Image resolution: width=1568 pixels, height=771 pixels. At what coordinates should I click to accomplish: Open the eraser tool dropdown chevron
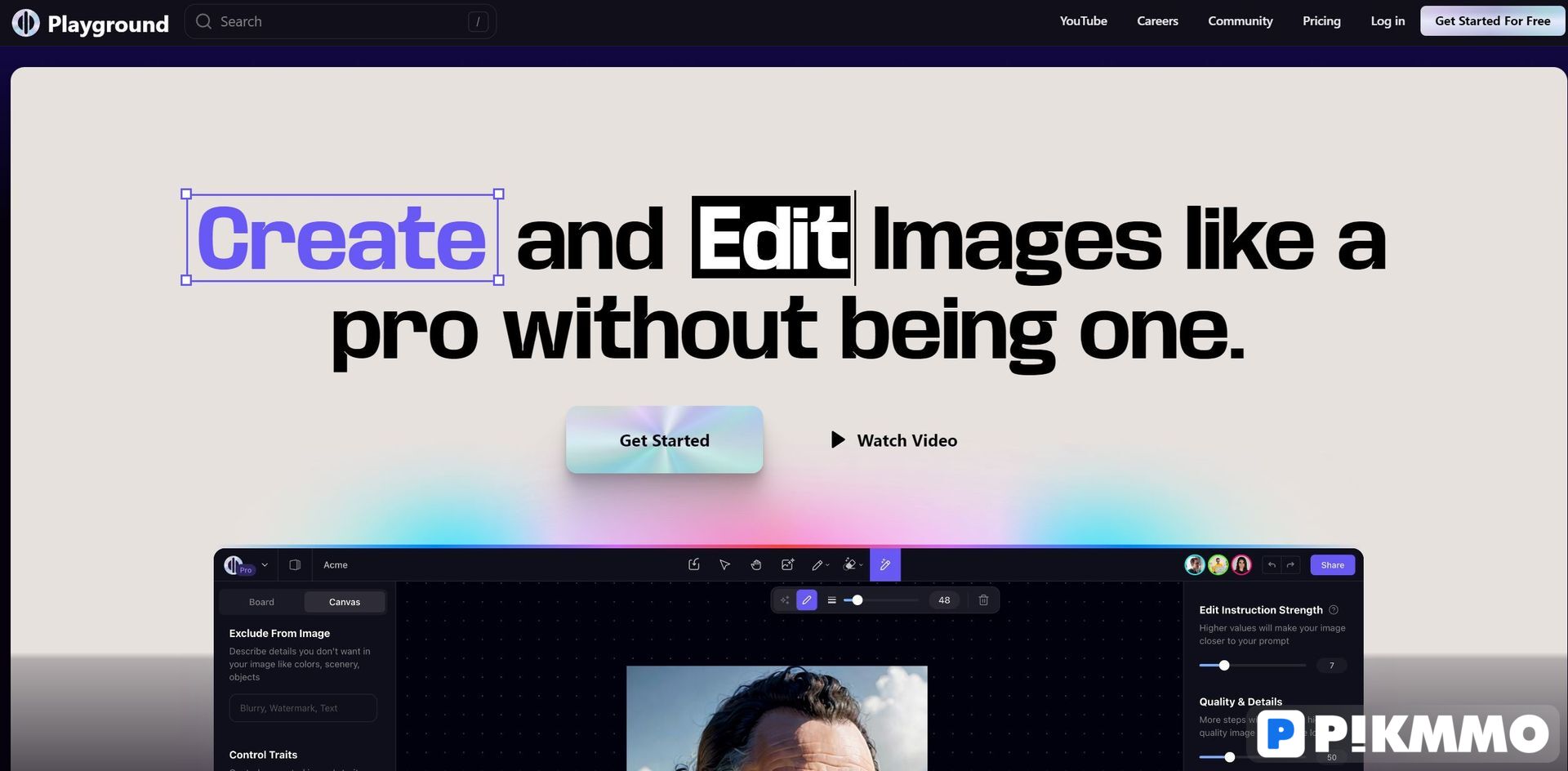[861, 565]
